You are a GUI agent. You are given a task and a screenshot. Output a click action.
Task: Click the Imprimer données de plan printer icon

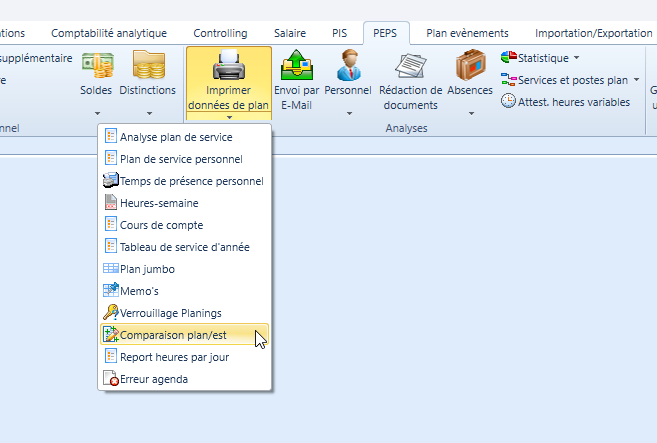click(x=228, y=67)
